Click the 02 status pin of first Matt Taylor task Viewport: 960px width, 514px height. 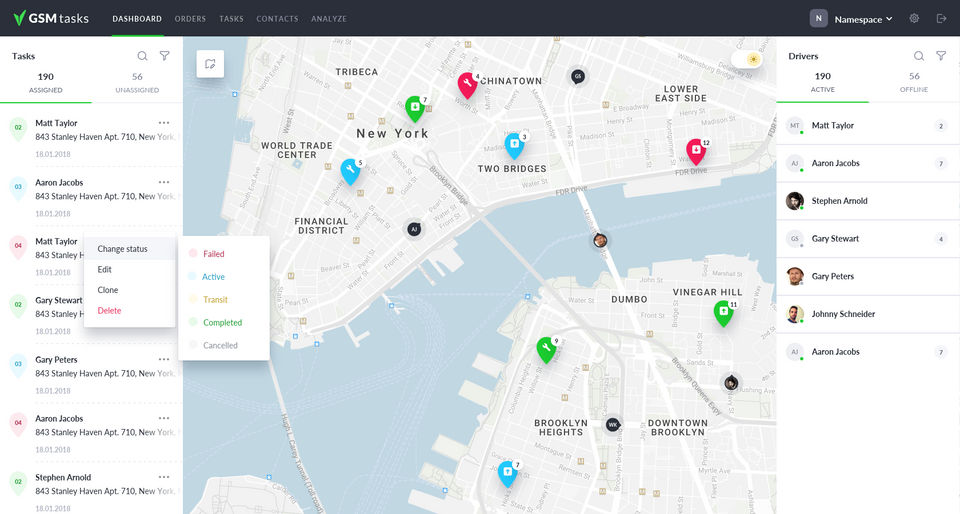[18, 129]
